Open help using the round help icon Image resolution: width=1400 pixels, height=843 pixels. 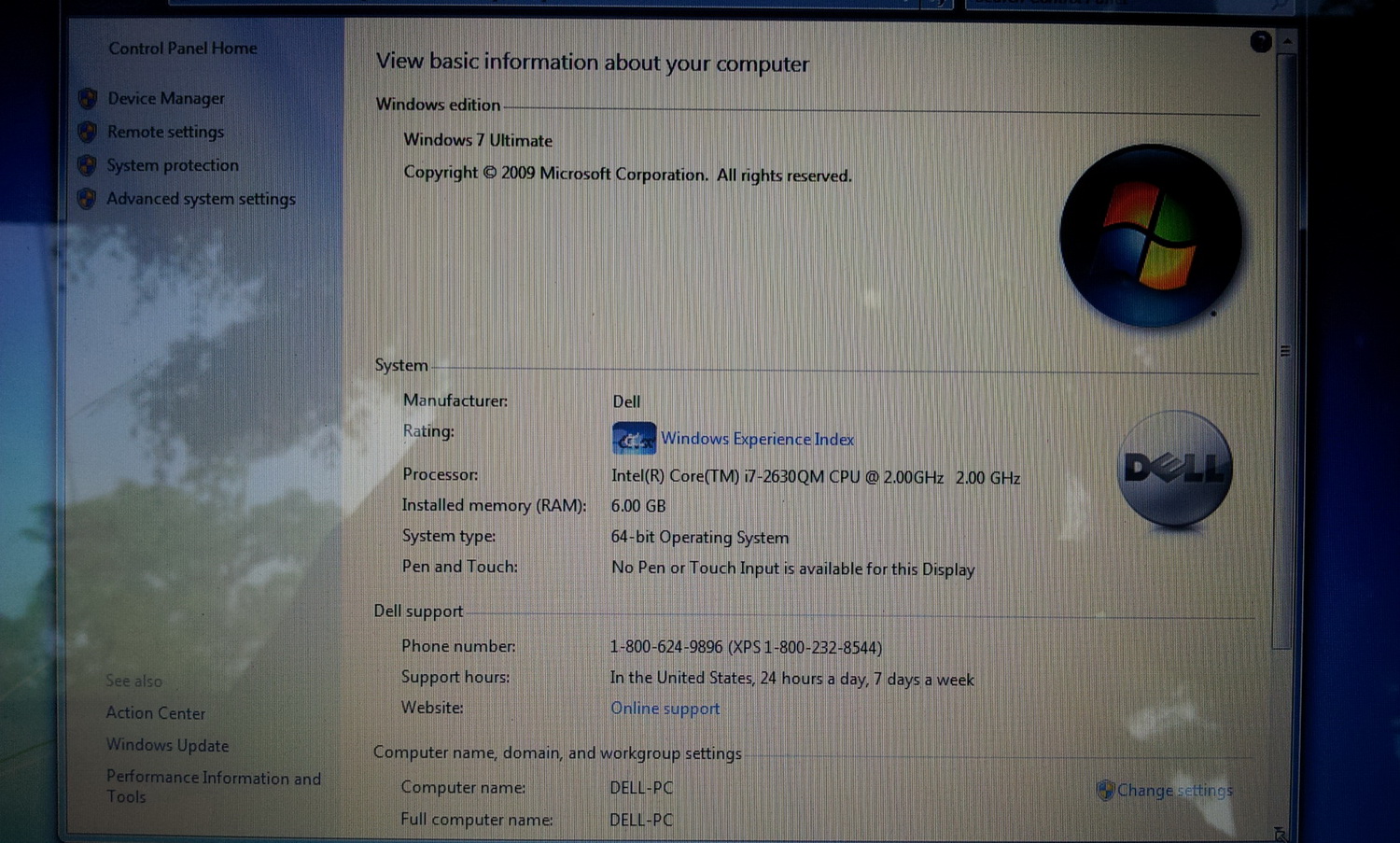[x=1260, y=41]
